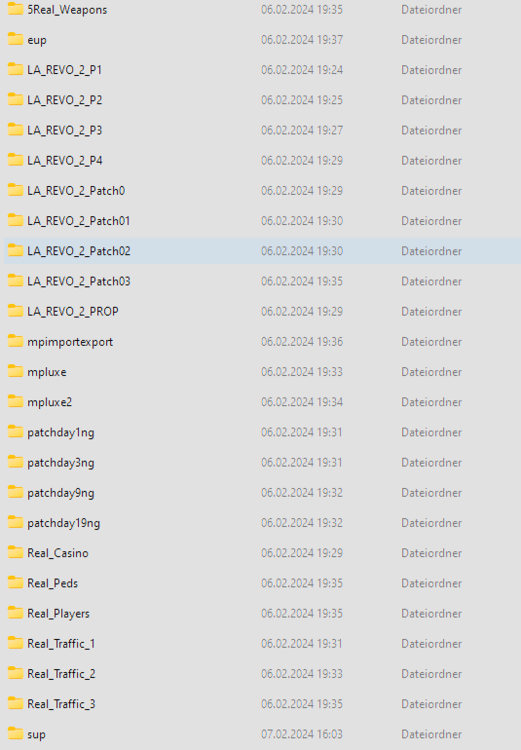This screenshot has height=750, width=521.
Task: Select the LA_REVO_2_P2 folder name
Action: point(65,100)
